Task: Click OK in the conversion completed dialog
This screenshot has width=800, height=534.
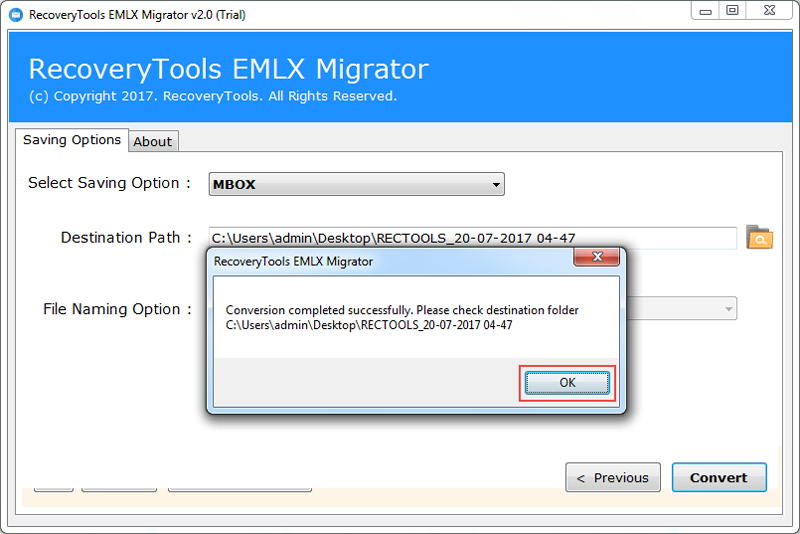Action: coord(567,383)
